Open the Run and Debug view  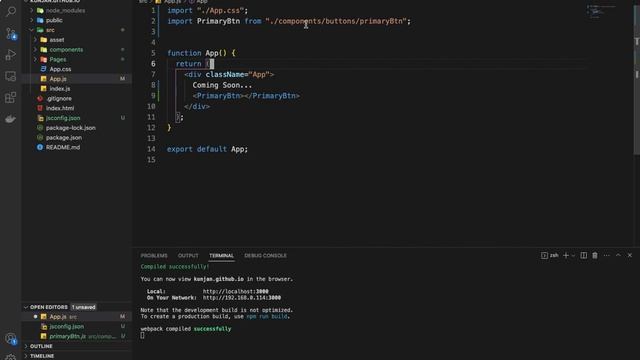[11, 55]
